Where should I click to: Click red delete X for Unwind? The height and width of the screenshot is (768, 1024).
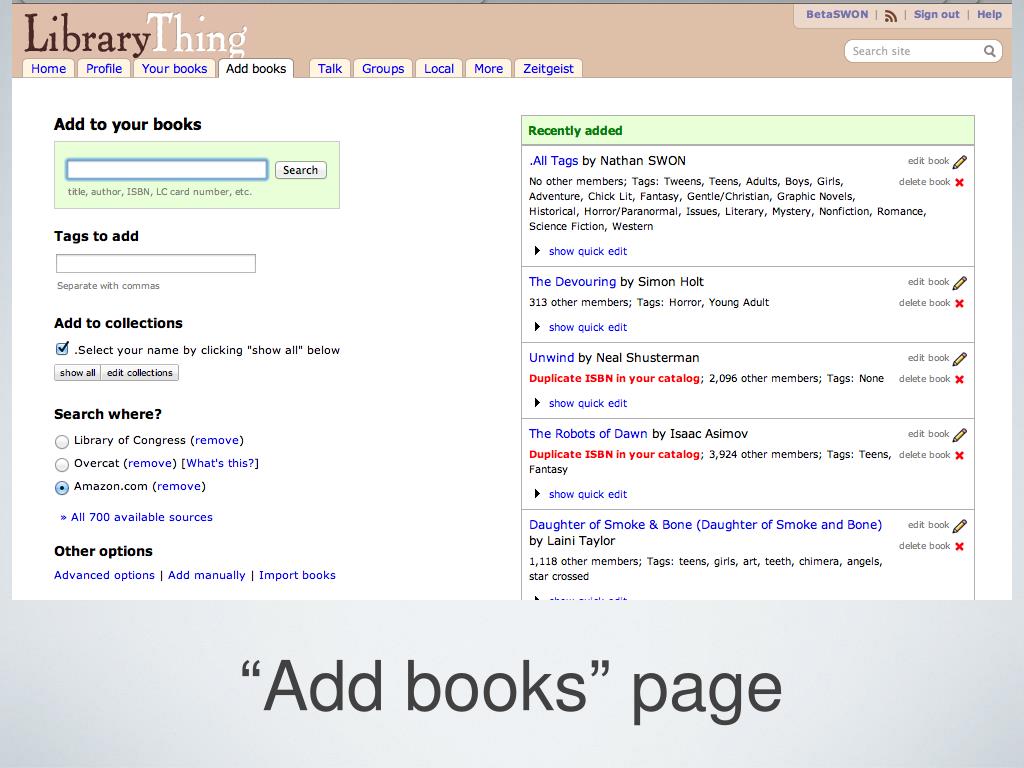(x=959, y=379)
